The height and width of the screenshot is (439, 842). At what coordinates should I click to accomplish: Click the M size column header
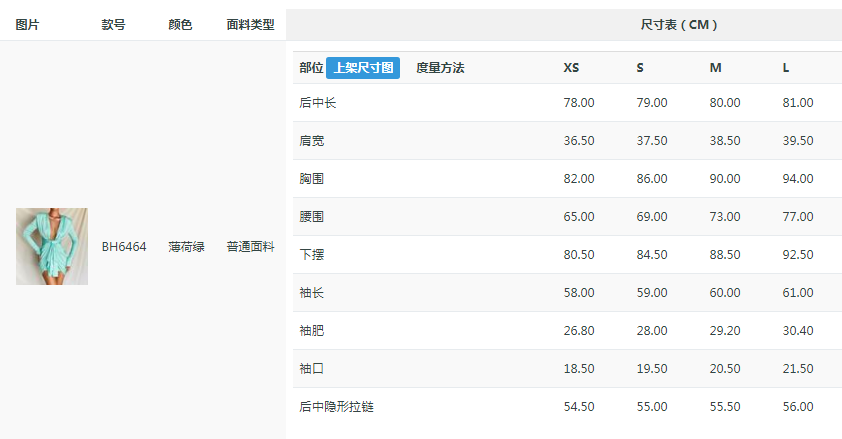tap(715, 68)
